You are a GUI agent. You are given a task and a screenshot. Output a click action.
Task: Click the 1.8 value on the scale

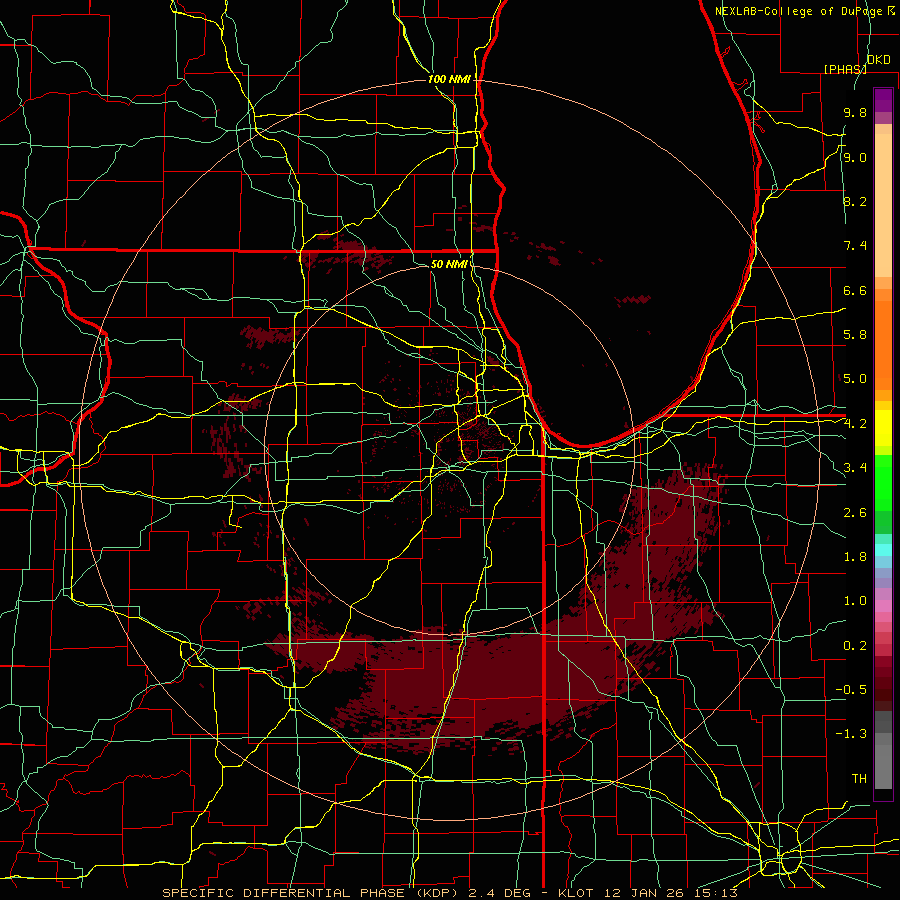855,557
